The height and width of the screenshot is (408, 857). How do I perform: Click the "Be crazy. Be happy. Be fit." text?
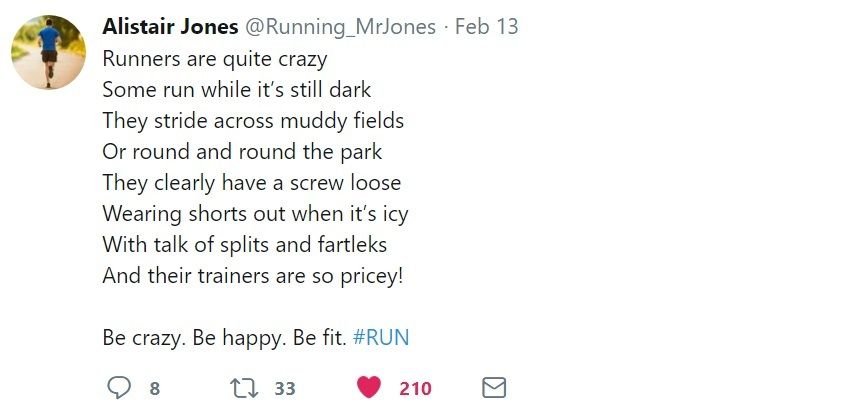225,337
